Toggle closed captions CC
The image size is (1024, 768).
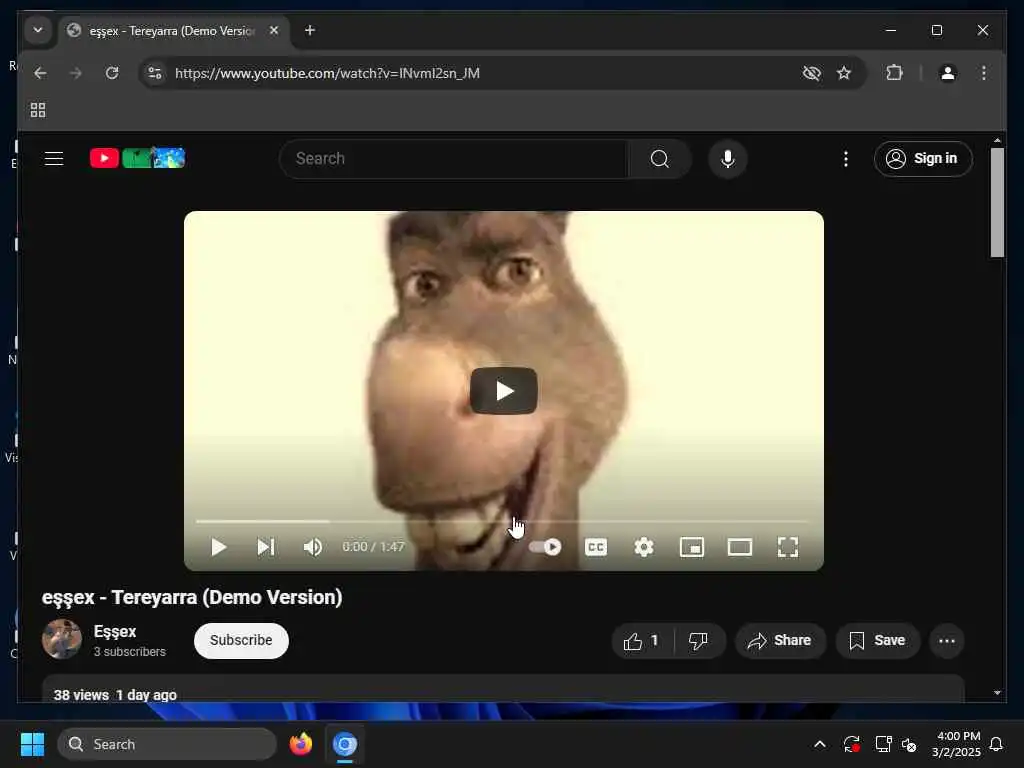click(596, 547)
